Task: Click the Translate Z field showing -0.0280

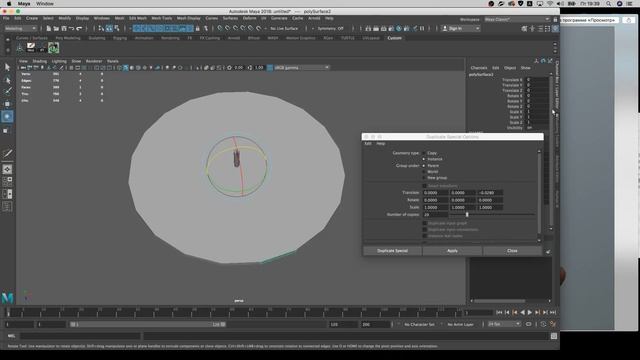Action: tap(490, 193)
